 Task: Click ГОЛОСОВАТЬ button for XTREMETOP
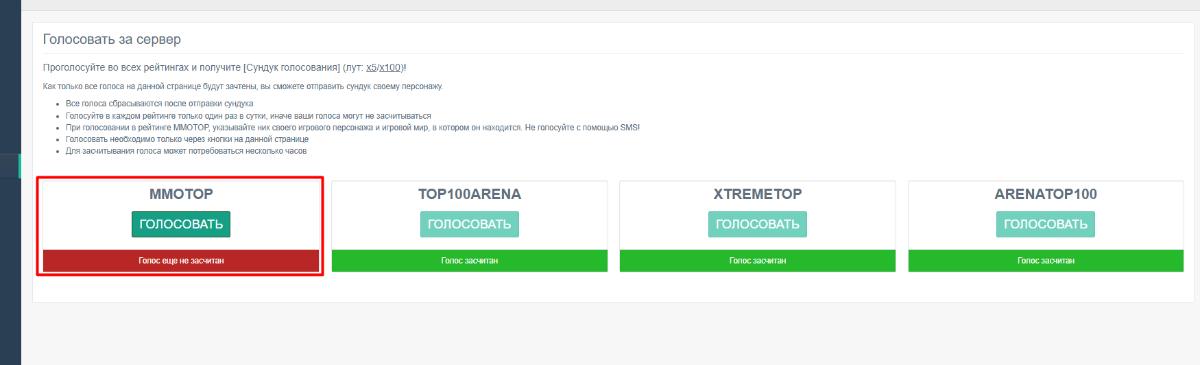pos(757,224)
